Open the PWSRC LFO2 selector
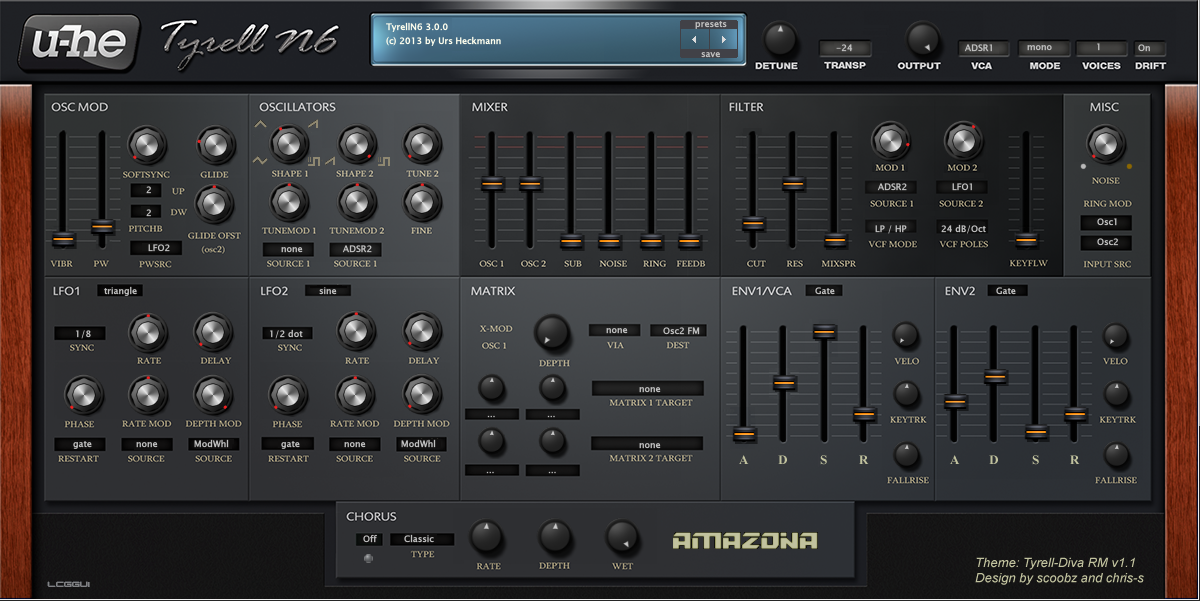The height and width of the screenshot is (601, 1200). click(x=157, y=247)
